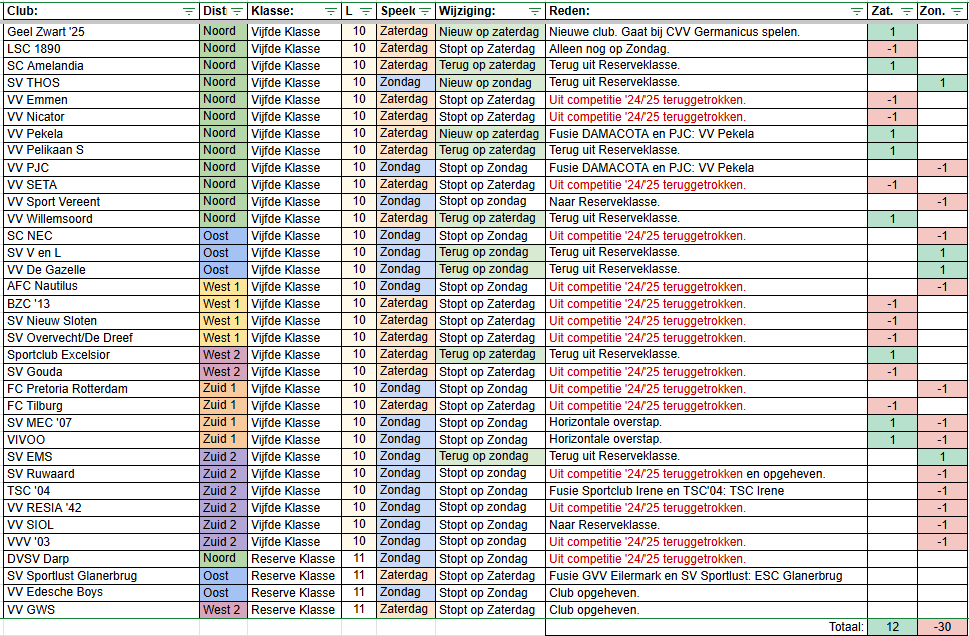Select the SC NEC cell
Viewport: 969px width, 636px height.
[101, 235]
